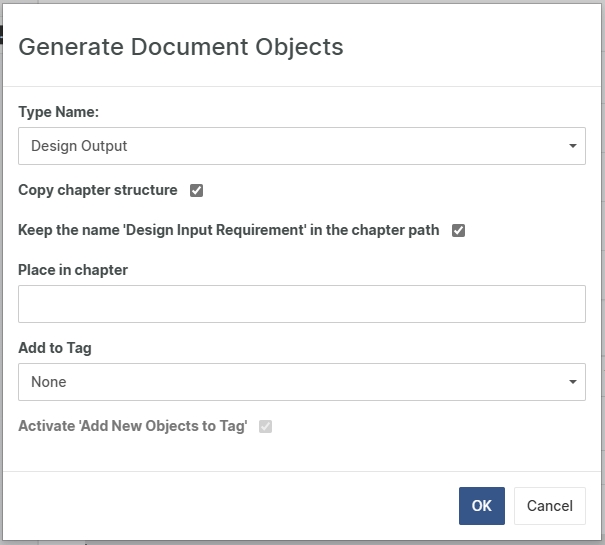Focus the Place in chapter text field
The image size is (605, 545).
301,304
